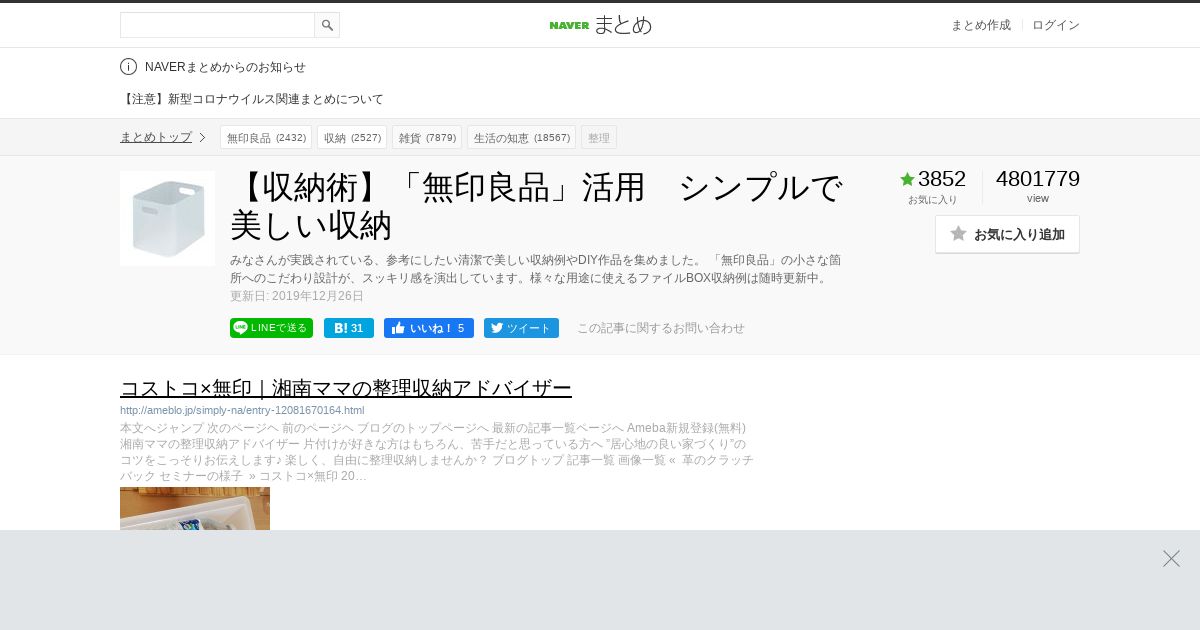Go to まとめトップ breadcrumb
The width and height of the screenshot is (1200, 630).
pyautogui.click(x=156, y=137)
